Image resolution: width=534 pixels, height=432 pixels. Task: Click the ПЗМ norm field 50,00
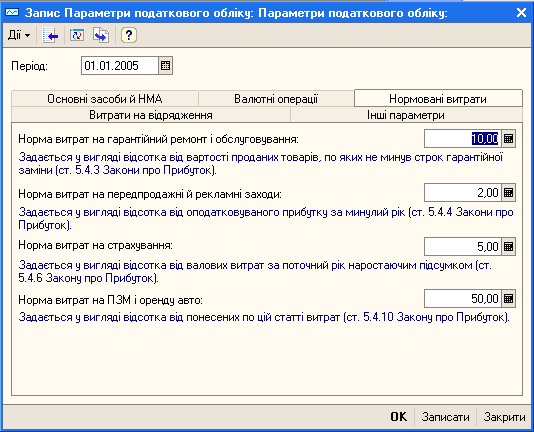point(463,299)
